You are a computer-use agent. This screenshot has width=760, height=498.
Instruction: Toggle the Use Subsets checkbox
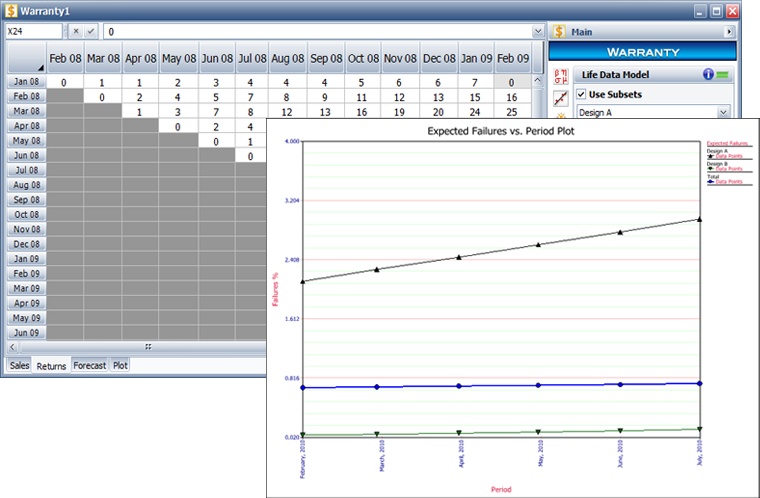[x=582, y=94]
